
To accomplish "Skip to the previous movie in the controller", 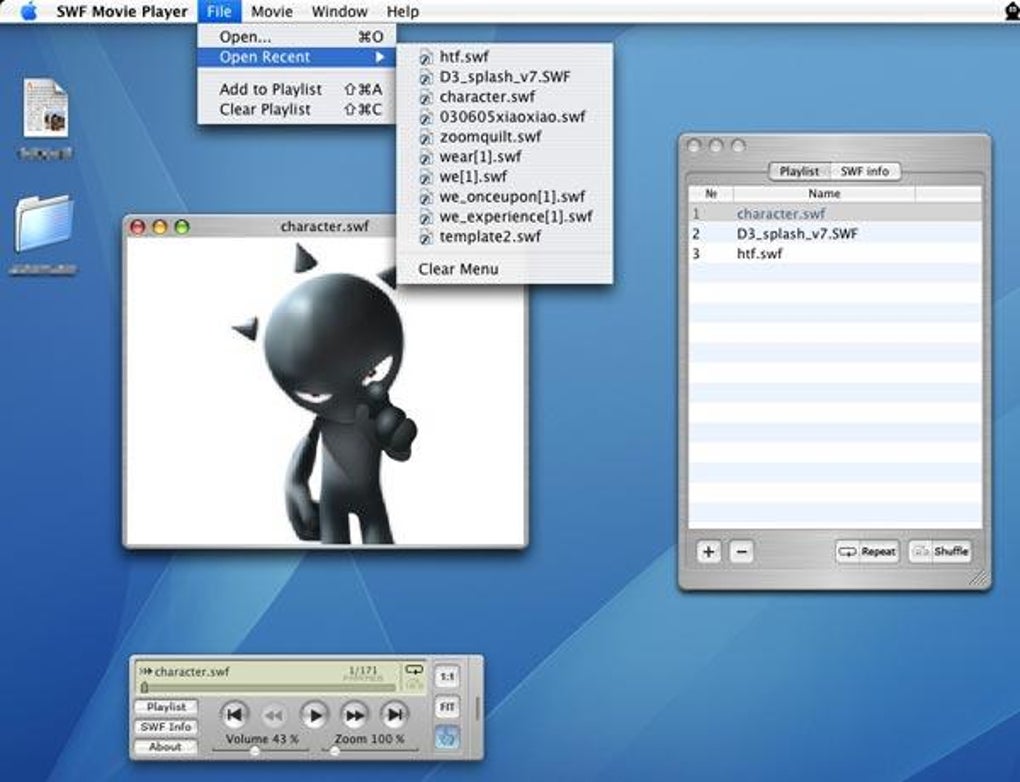I will [x=234, y=714].
